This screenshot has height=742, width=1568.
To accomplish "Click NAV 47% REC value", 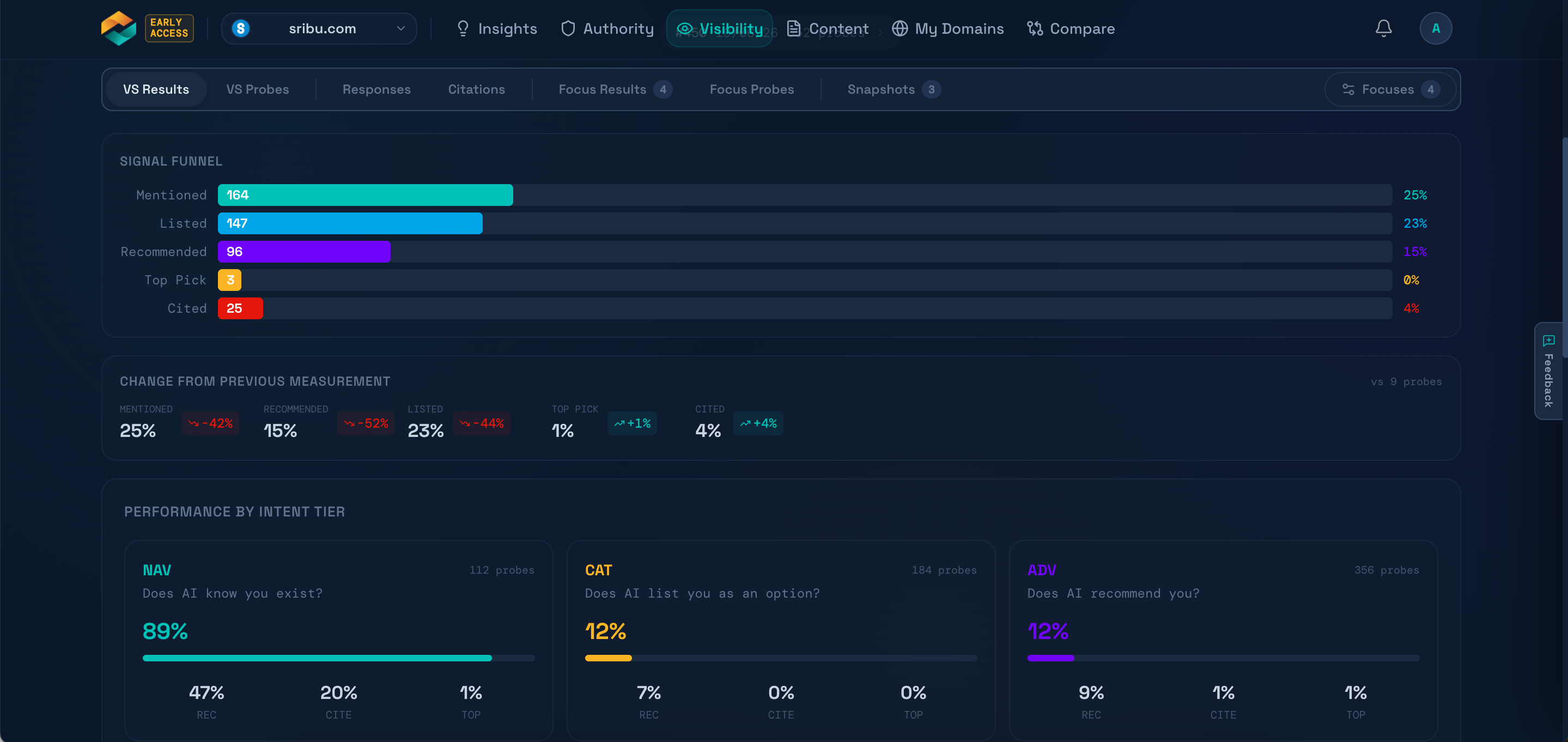I will [206, 692].
